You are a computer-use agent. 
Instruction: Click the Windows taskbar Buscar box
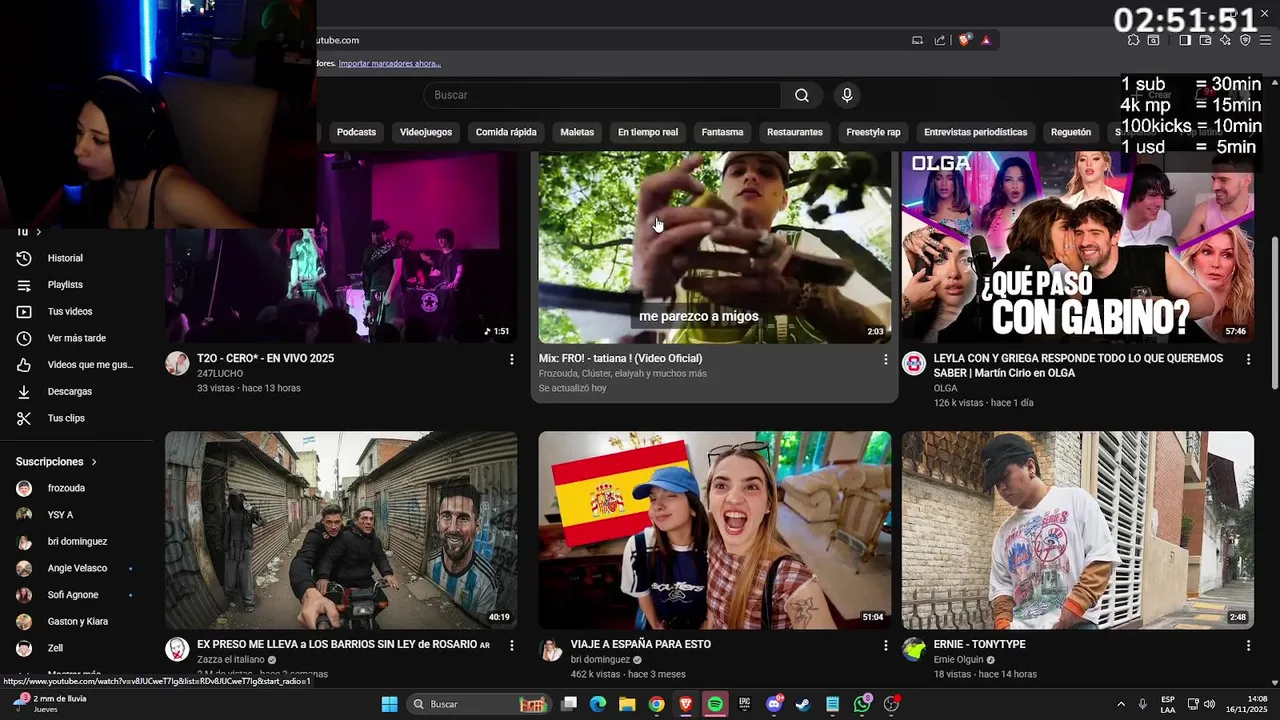[480, 704]
